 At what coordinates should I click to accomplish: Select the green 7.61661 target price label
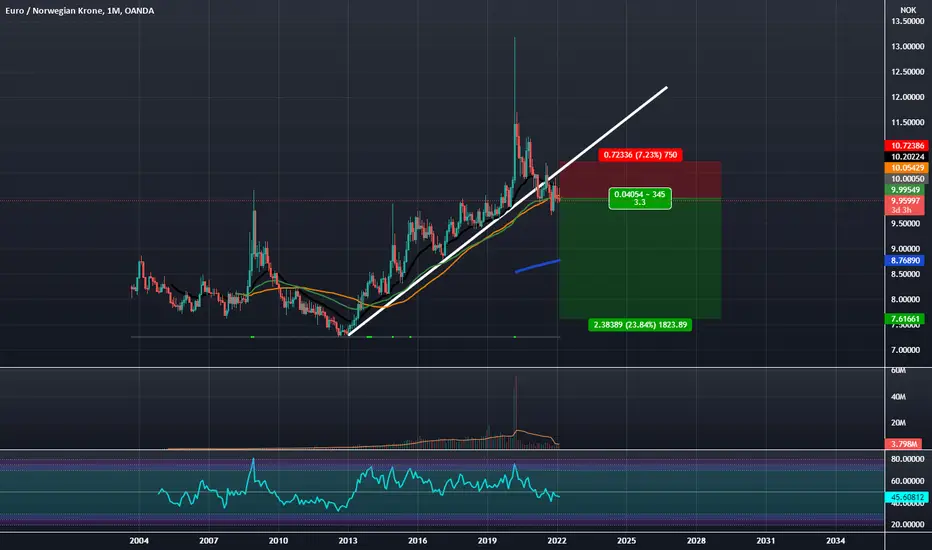click(906, 319)
